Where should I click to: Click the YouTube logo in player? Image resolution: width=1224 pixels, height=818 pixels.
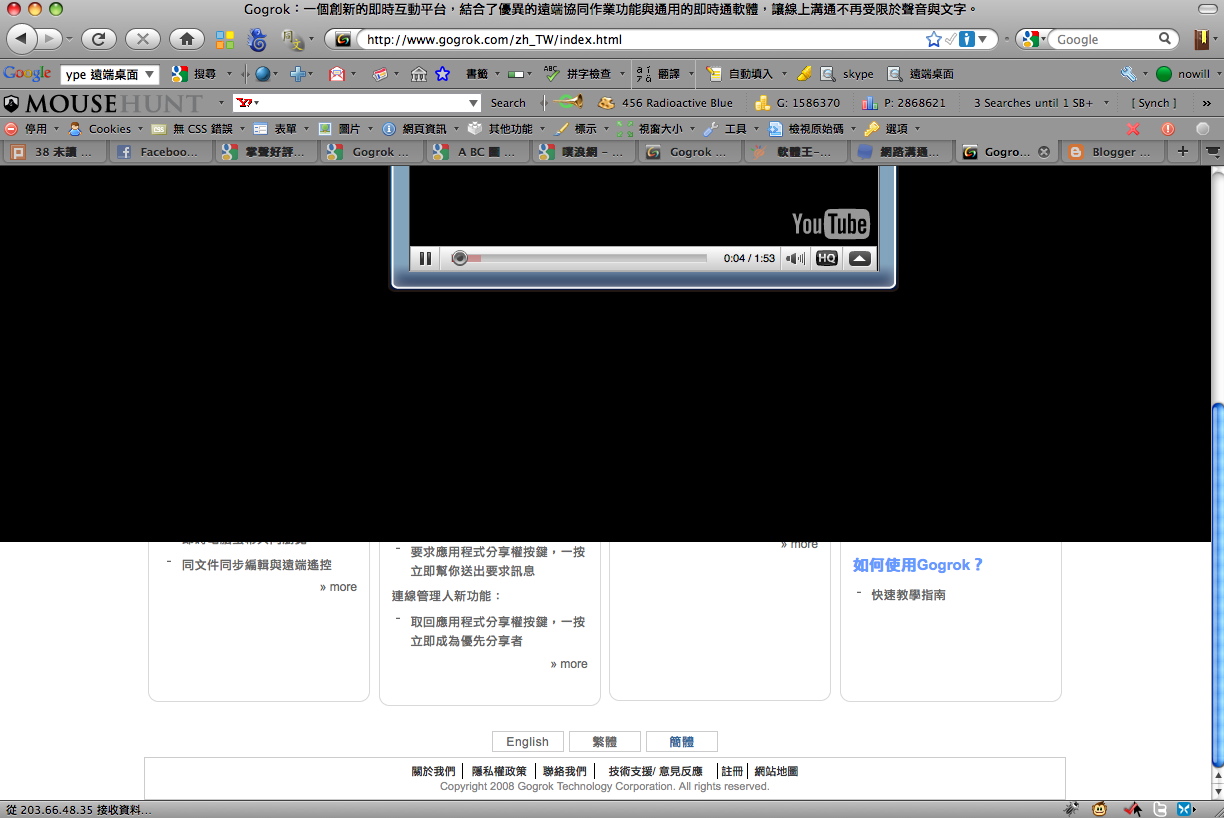point(830,224)
